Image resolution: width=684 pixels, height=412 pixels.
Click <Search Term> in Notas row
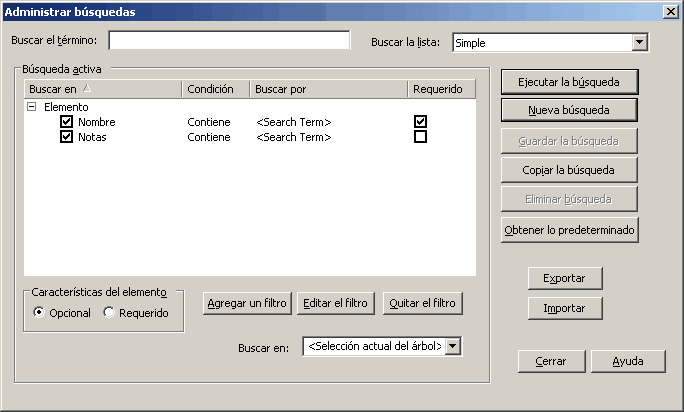pos(294,137)
